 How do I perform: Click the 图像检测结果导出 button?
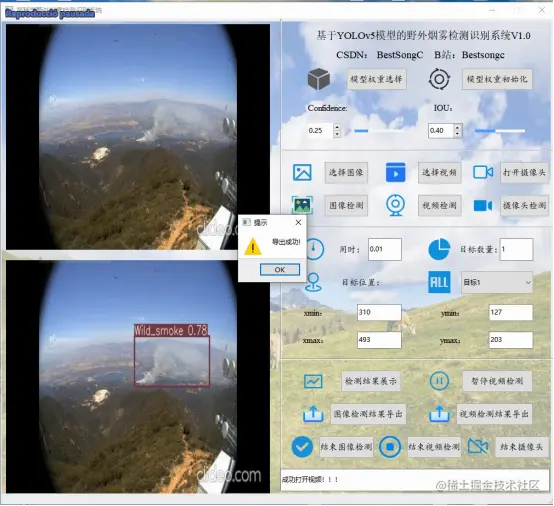coord(368,414)
